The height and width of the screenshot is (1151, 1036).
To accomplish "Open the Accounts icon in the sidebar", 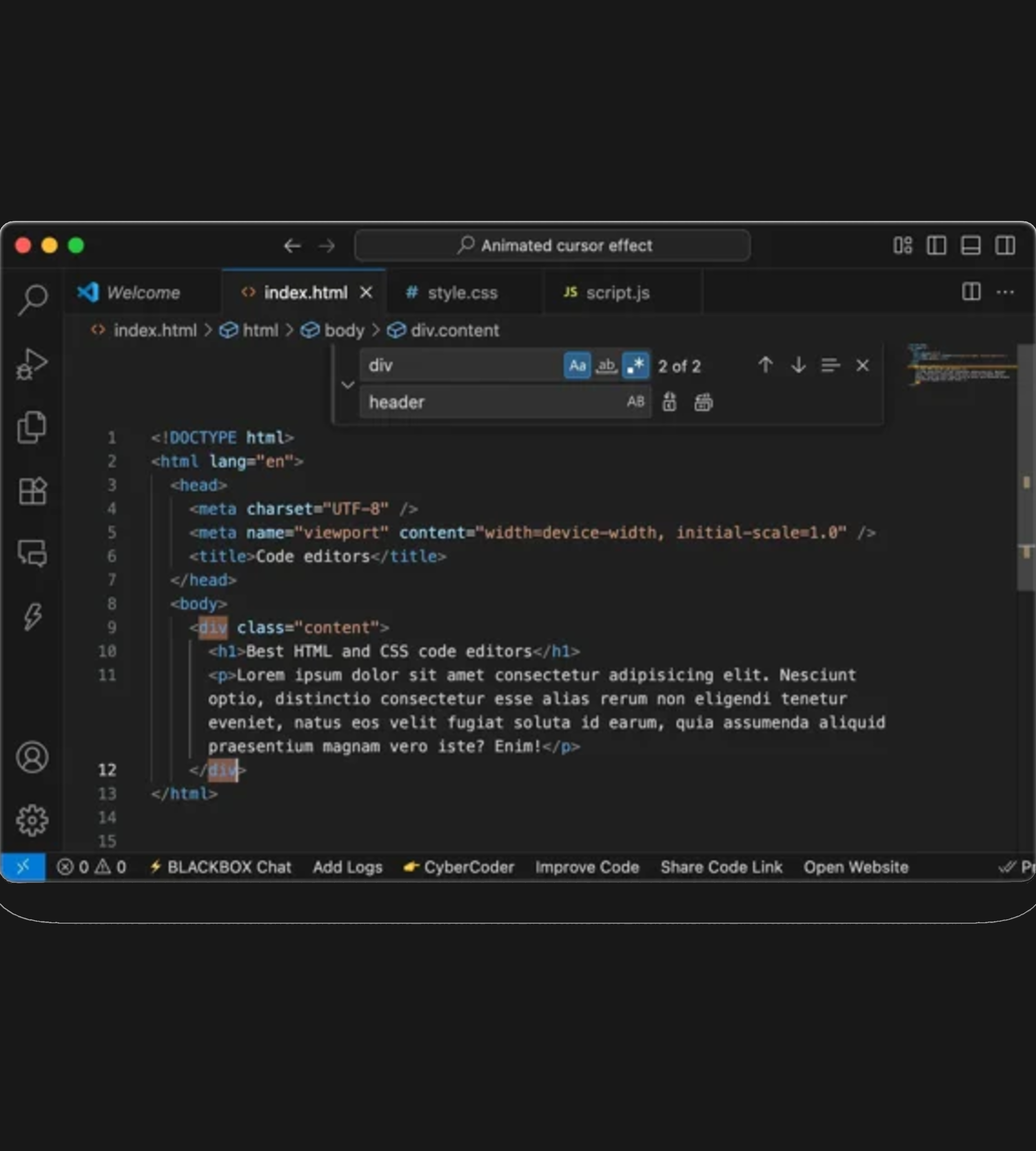I will (33, 757).
